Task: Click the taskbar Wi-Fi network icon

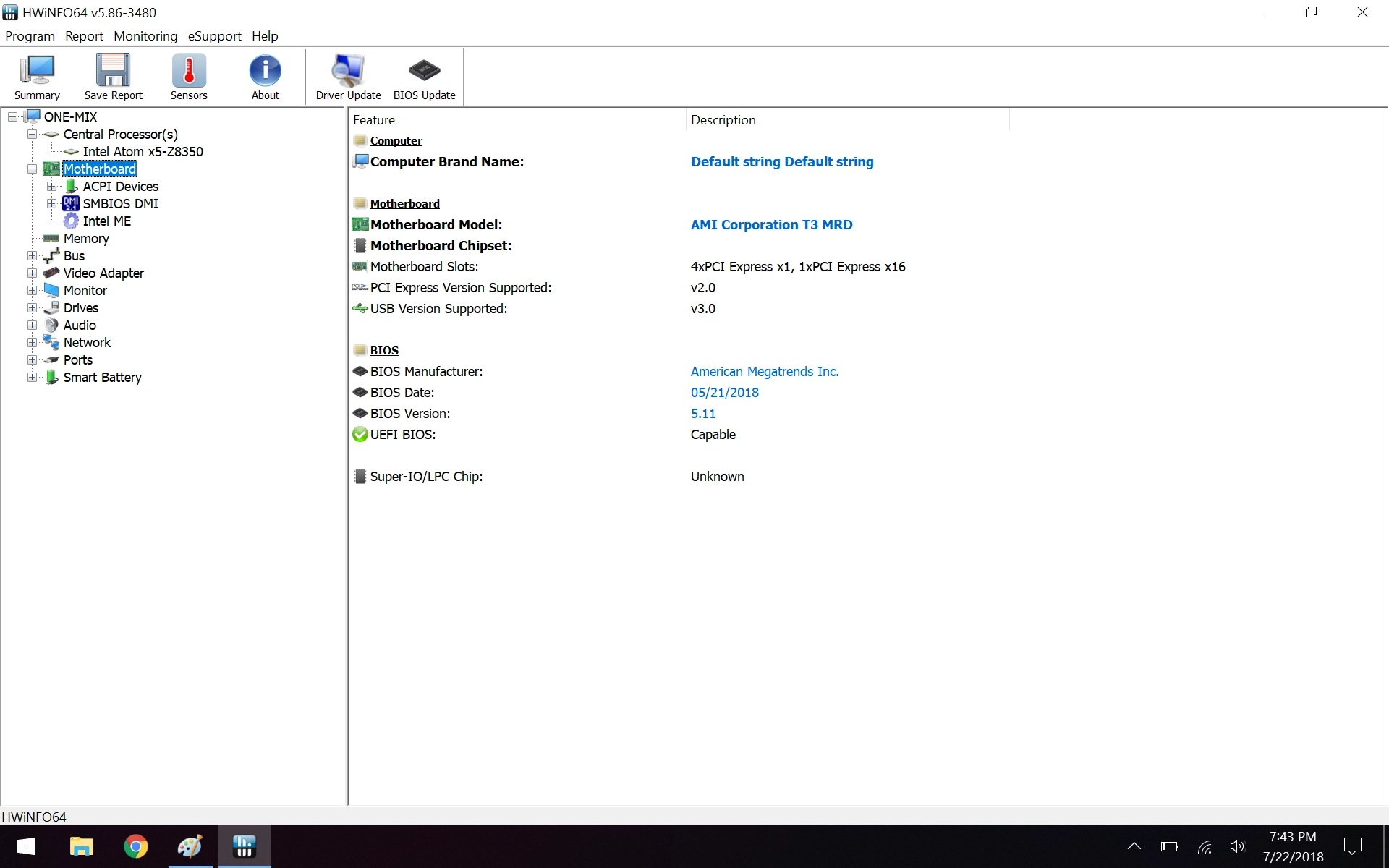Action: coord(1205,846)
